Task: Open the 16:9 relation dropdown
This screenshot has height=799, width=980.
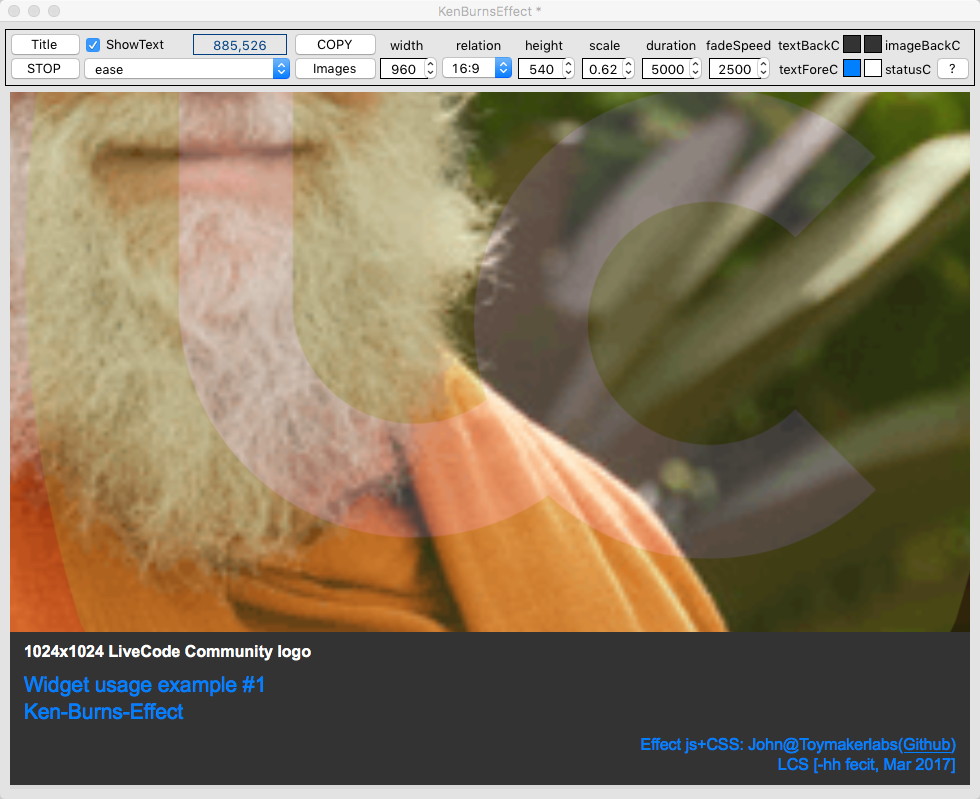Action: tap(477, 69)
